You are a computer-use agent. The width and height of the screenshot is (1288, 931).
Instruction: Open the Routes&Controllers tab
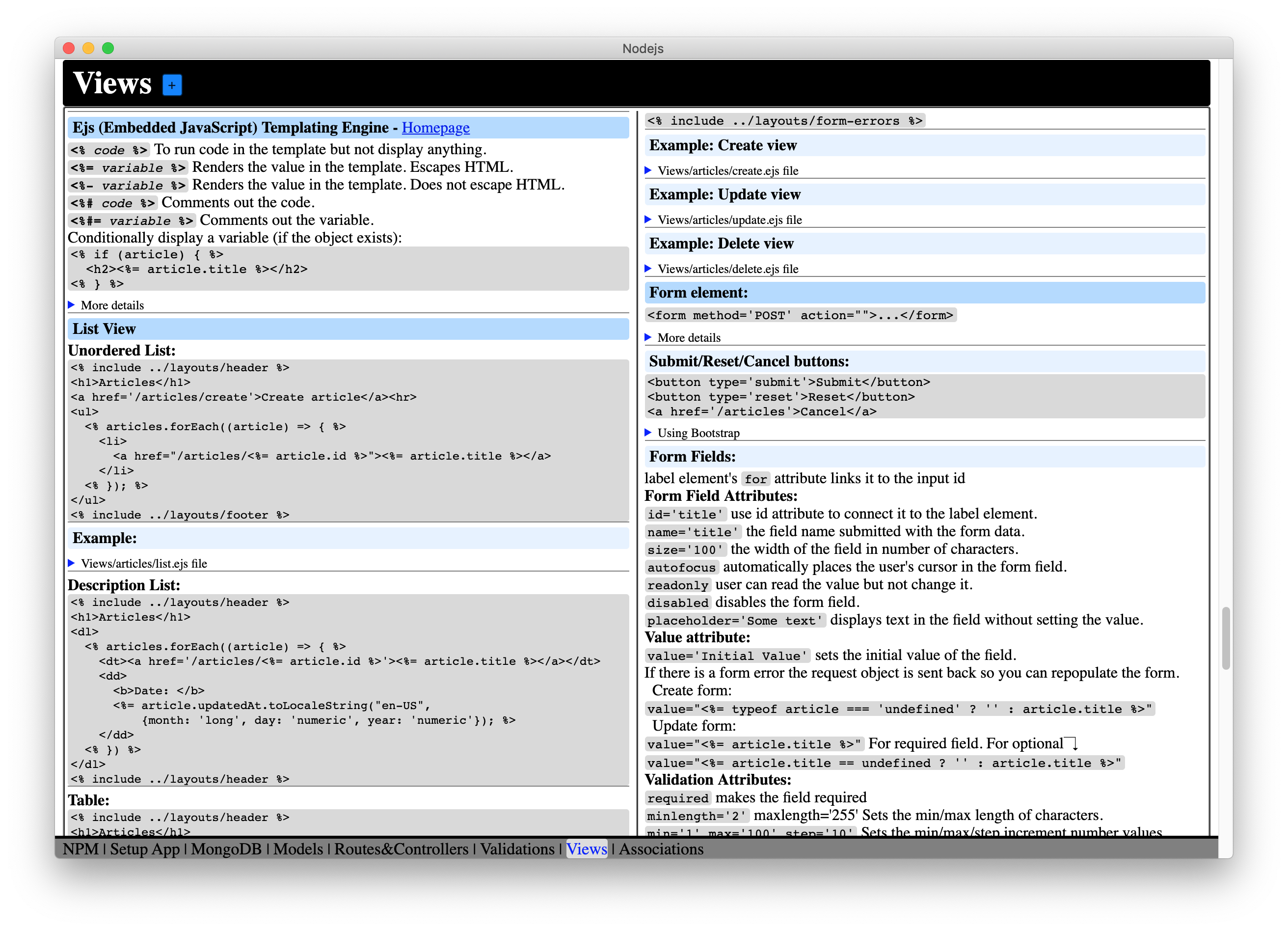tap(401, 849)
